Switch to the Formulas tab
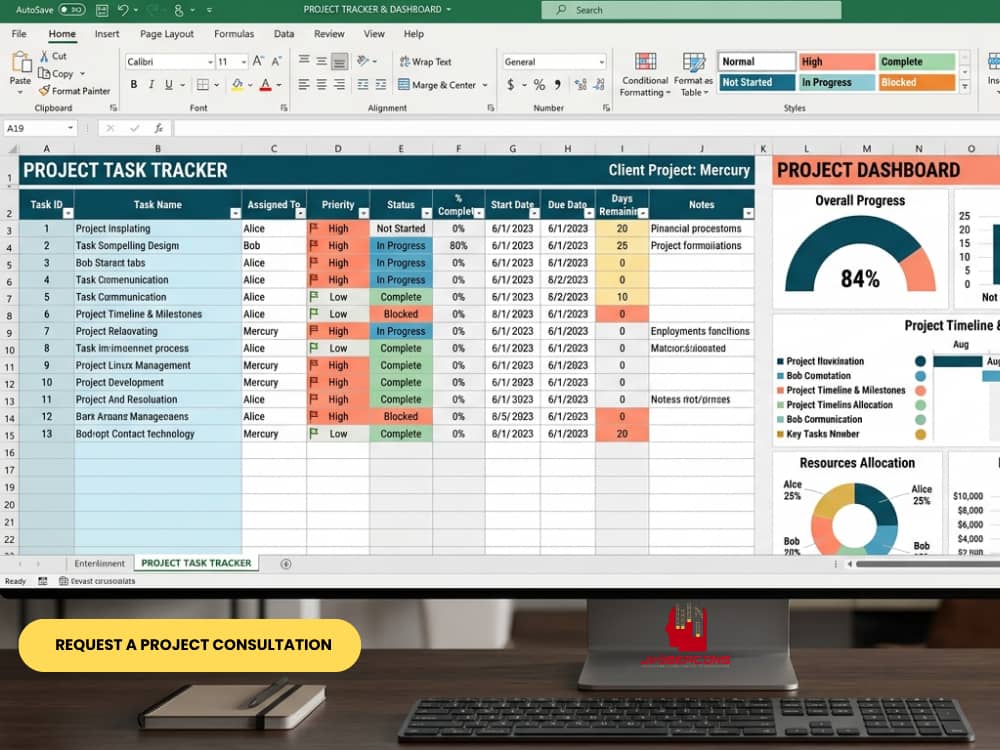The height and width of the screenshot is (750, 1000). tap(233, 34)
